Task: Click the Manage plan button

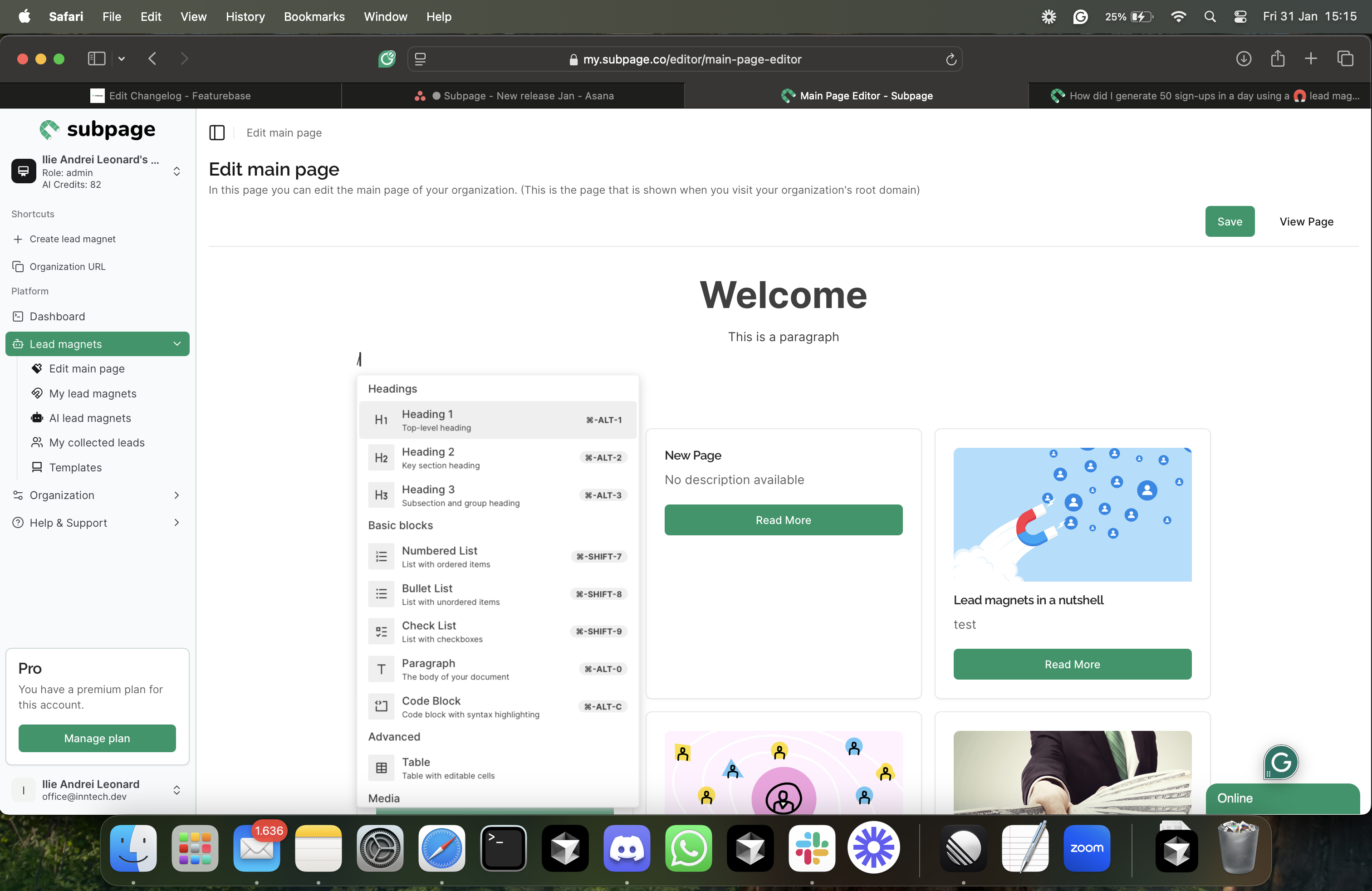Action: click(97, 739)
